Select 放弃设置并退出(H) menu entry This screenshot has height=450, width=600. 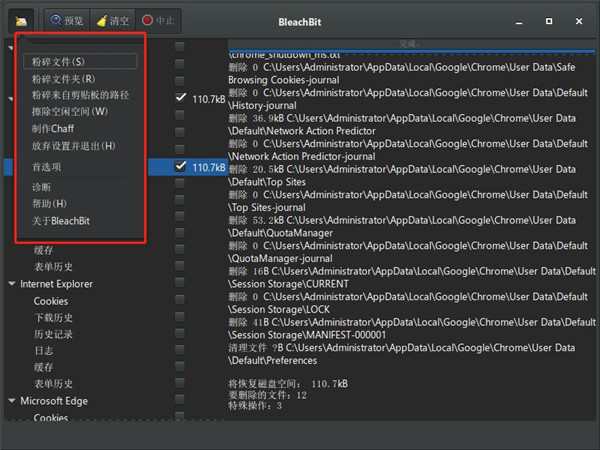click(73, 146)
